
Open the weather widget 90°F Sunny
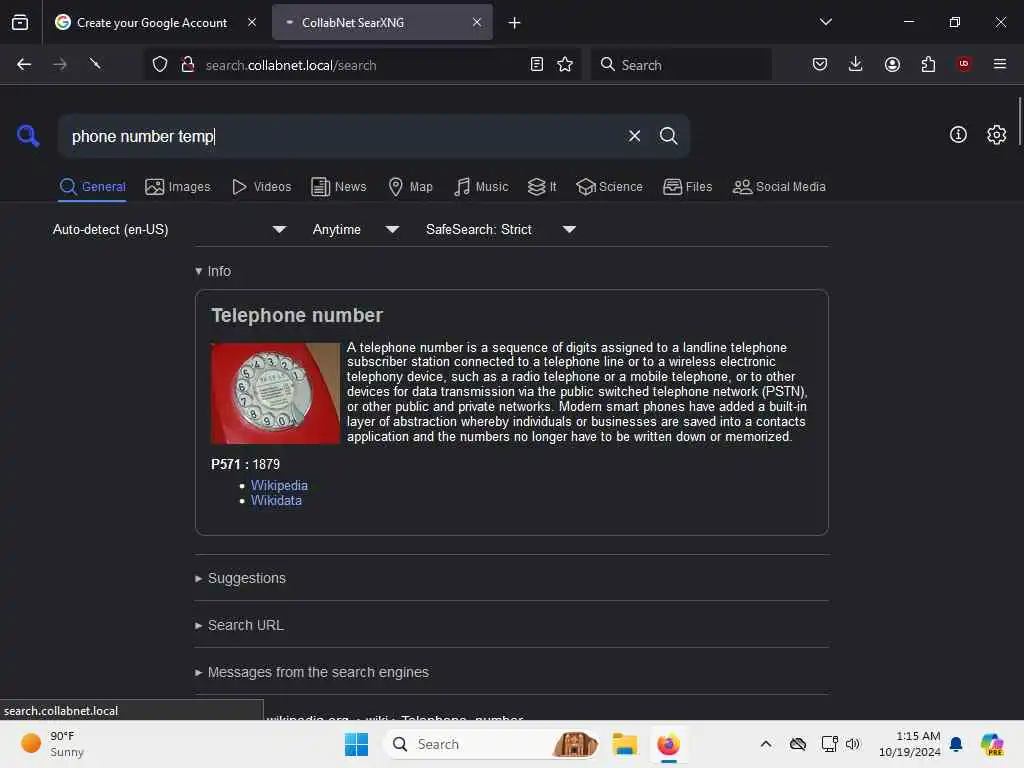coord(52,744)
